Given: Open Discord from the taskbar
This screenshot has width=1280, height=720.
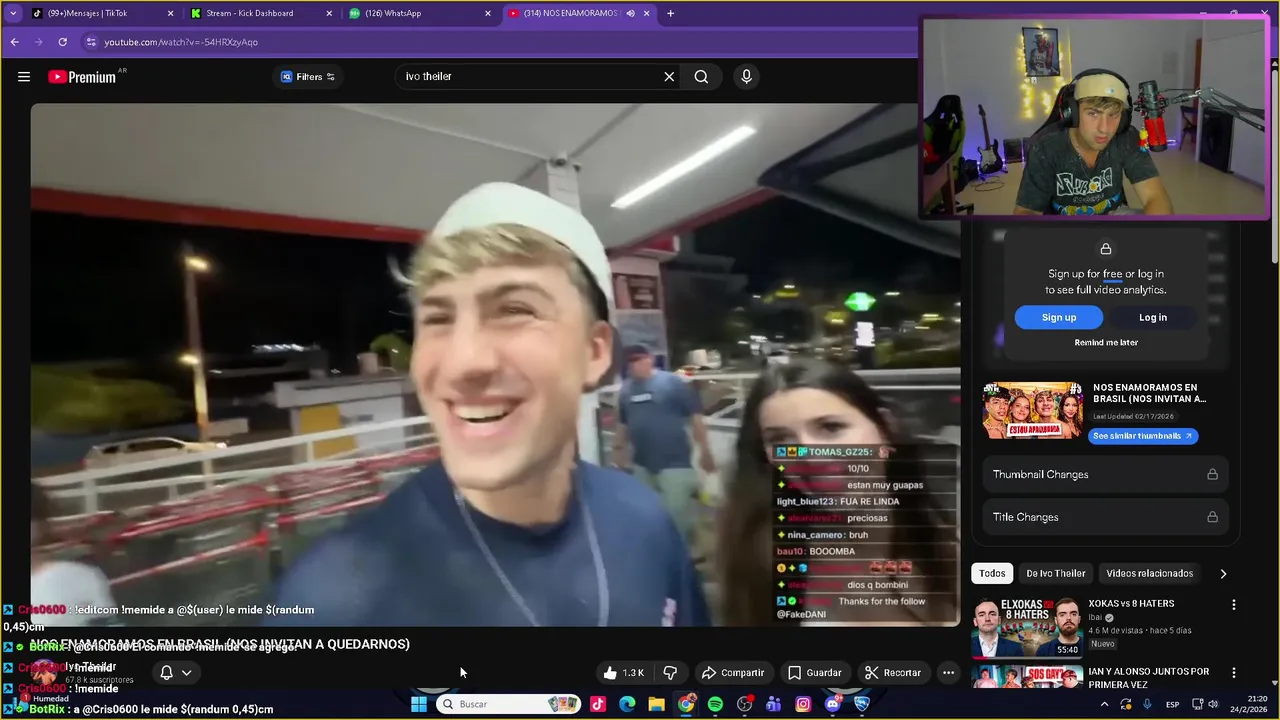Looking at the screenshot, I should click(833, 704).
